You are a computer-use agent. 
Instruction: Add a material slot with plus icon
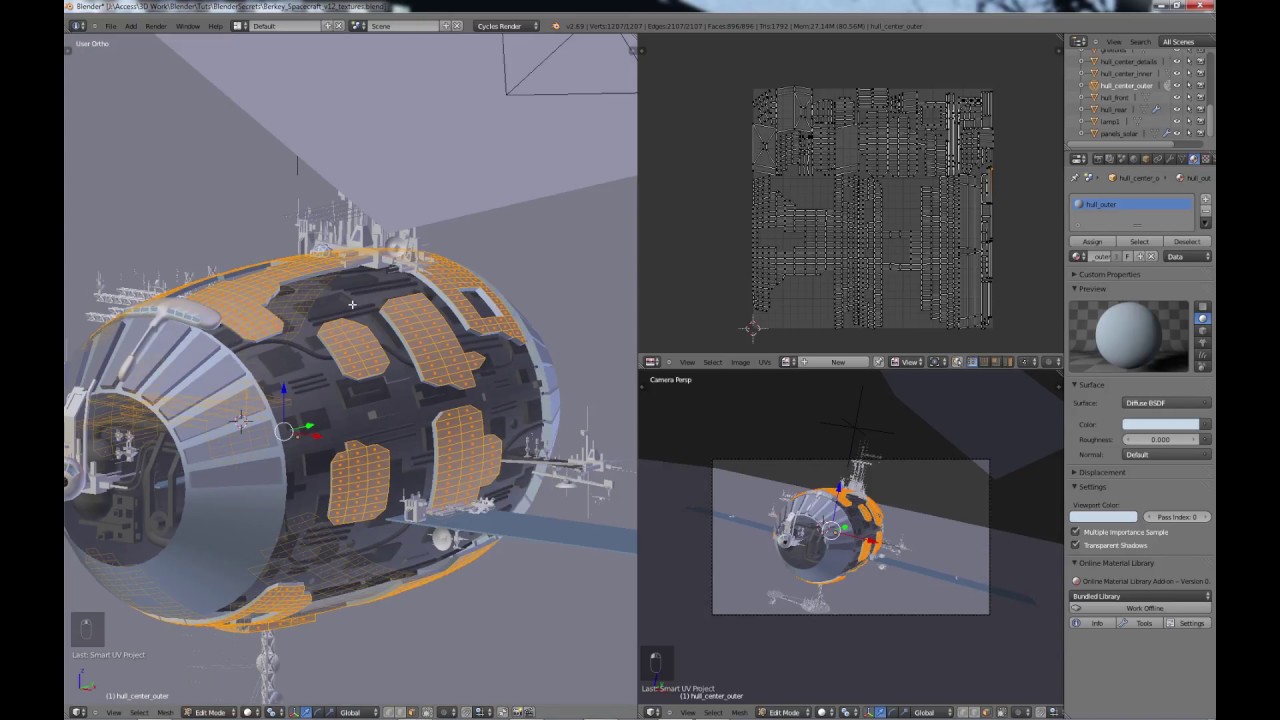1206,199
